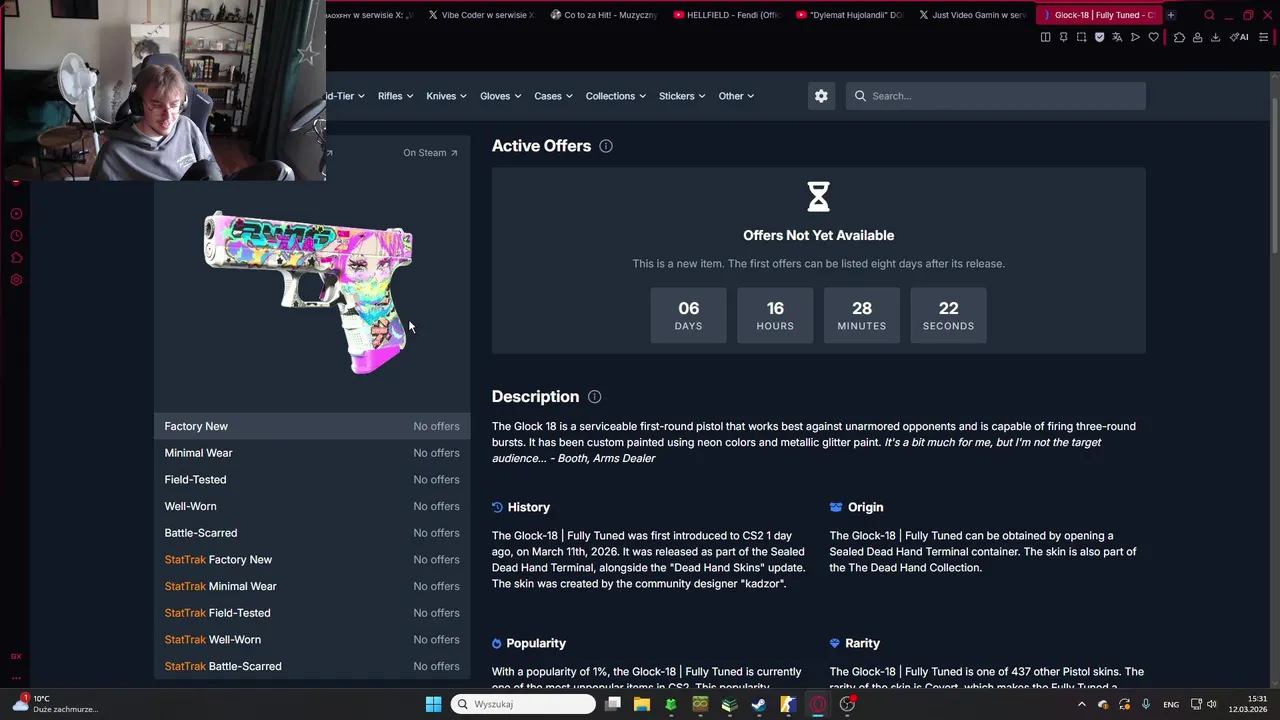Image resolution: width=1280 pixels, height=720 pixels.
Task: Open the extensions cube in browser toolbar
Action: coord(1179,37)
